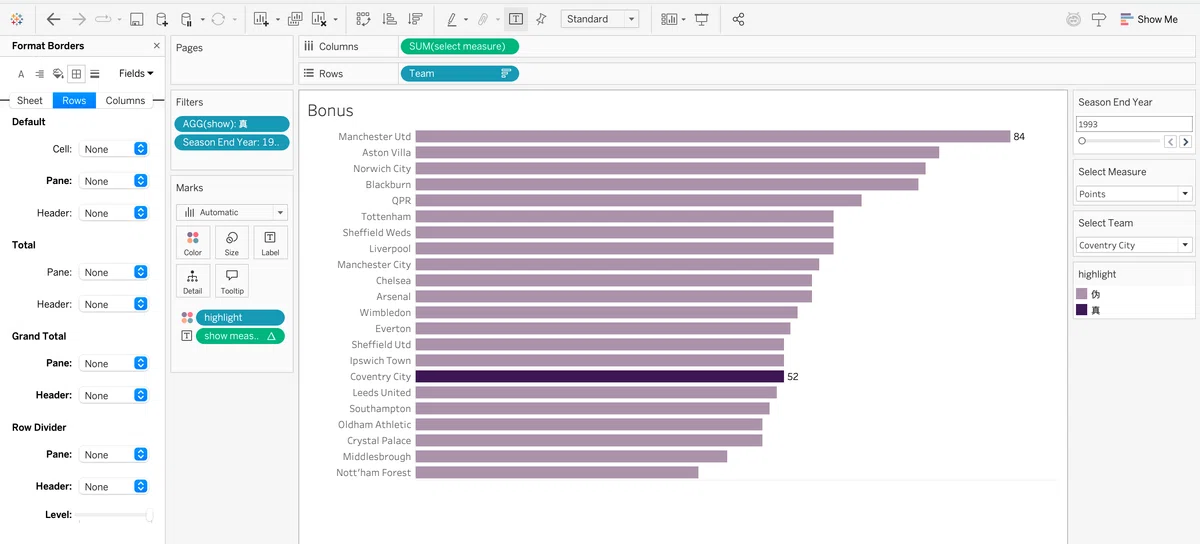Click the undo back arrow

point(54,19)
